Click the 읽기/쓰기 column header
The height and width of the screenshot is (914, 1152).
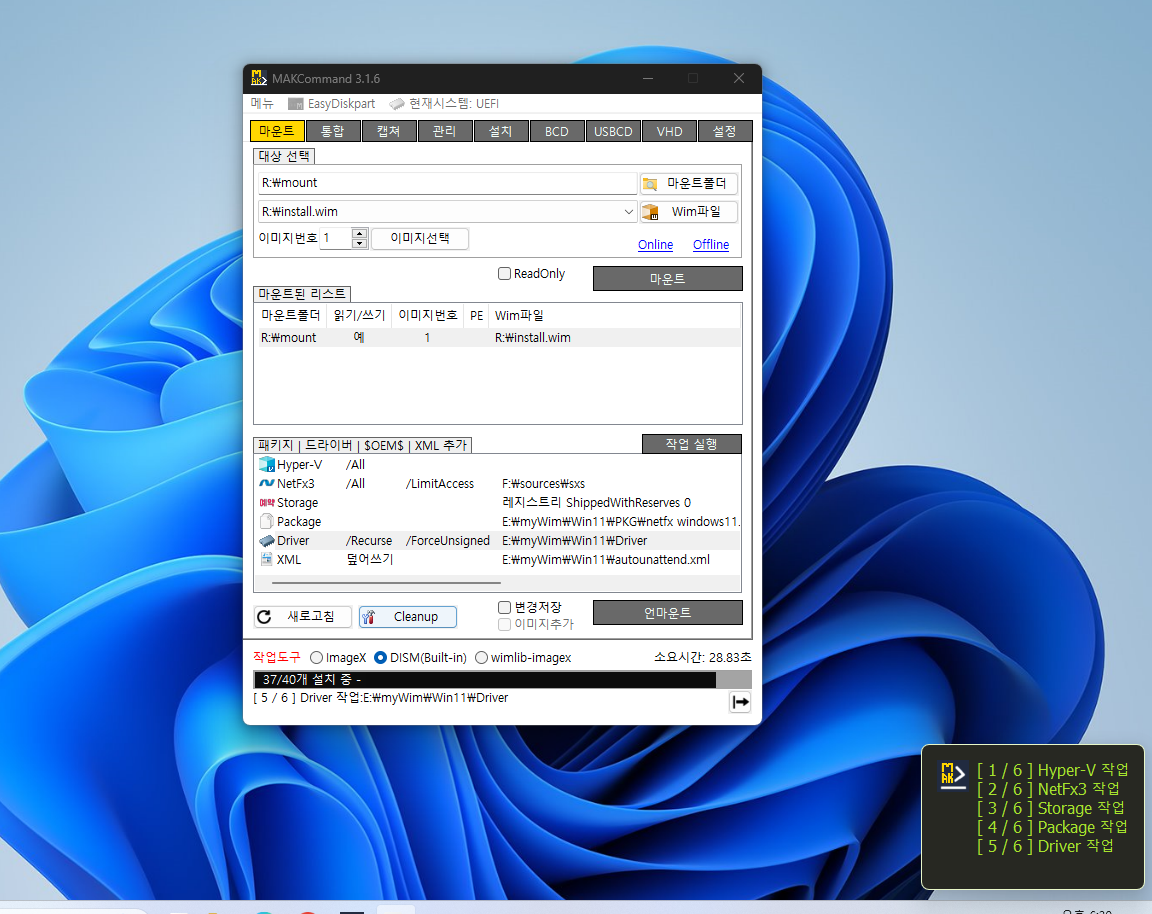359,315
